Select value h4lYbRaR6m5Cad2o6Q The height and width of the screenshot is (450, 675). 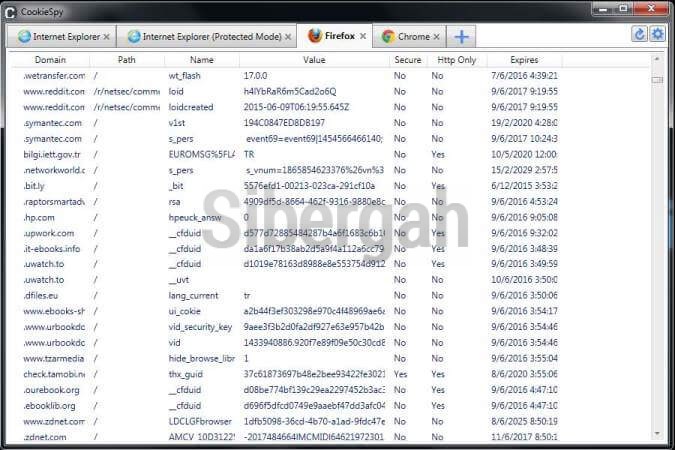290,91
